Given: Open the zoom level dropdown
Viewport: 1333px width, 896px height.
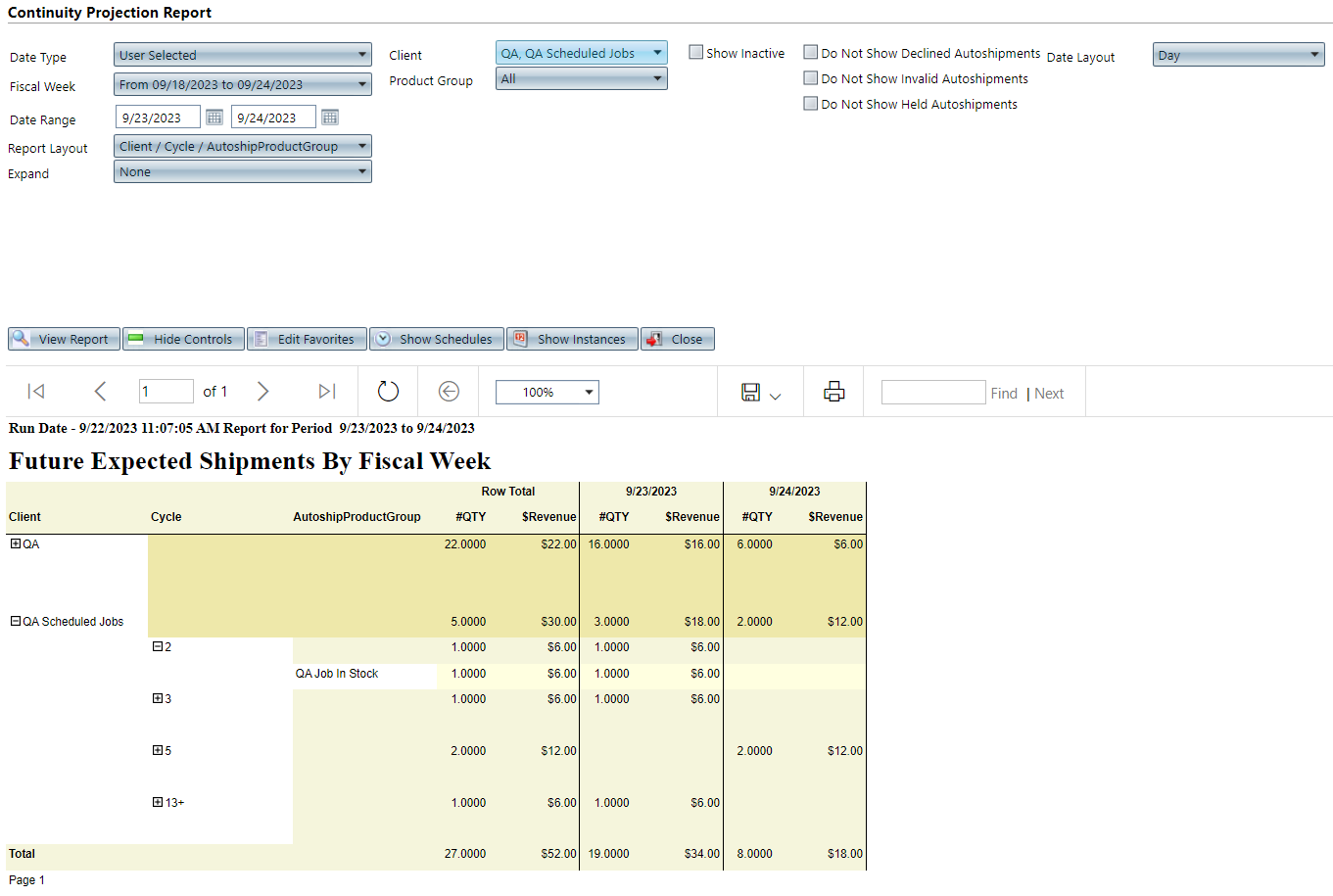Looking at the screenshot, I should 547,392.
